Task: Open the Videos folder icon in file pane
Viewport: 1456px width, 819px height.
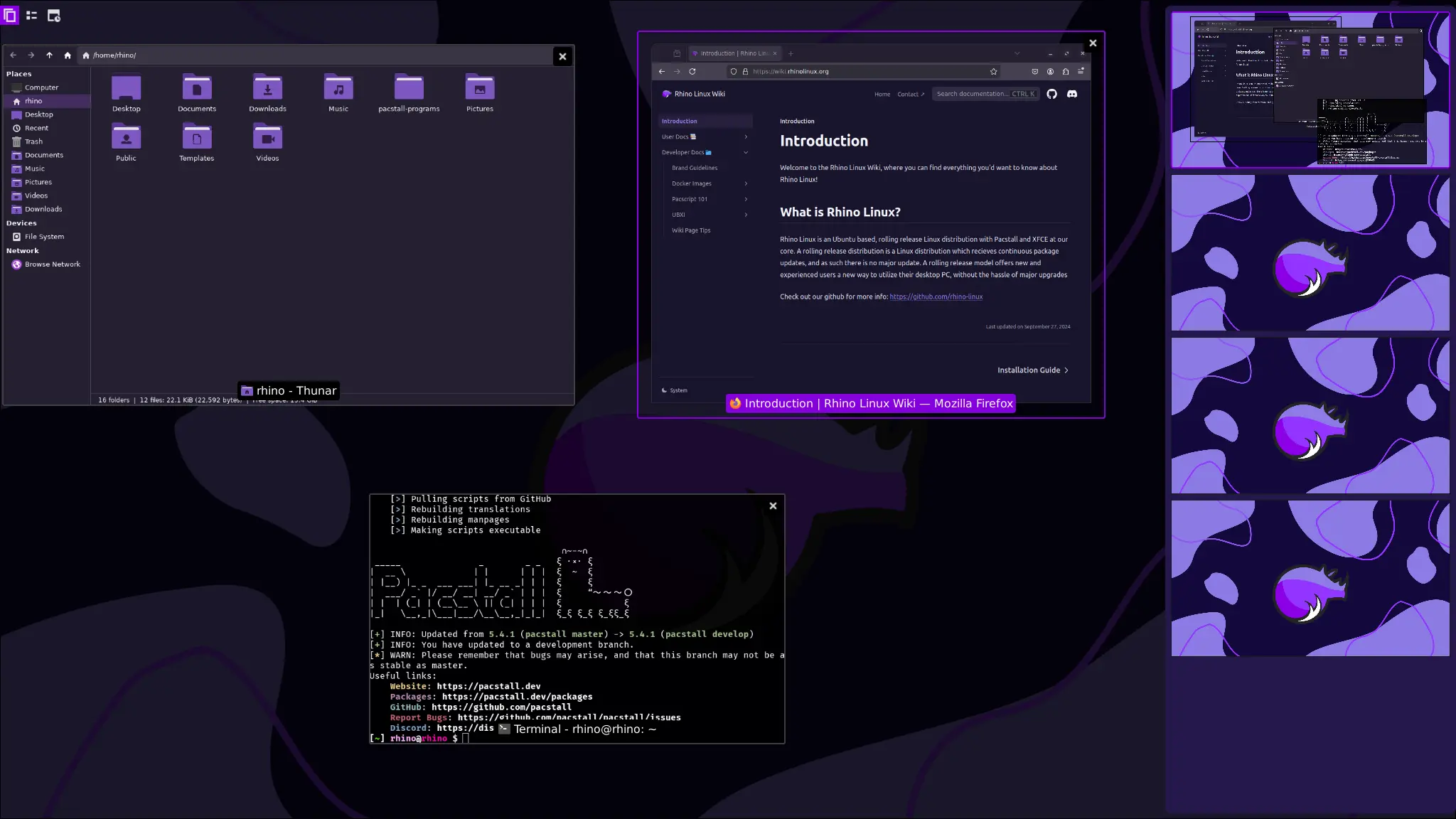Action: click(x=267, y=142)
